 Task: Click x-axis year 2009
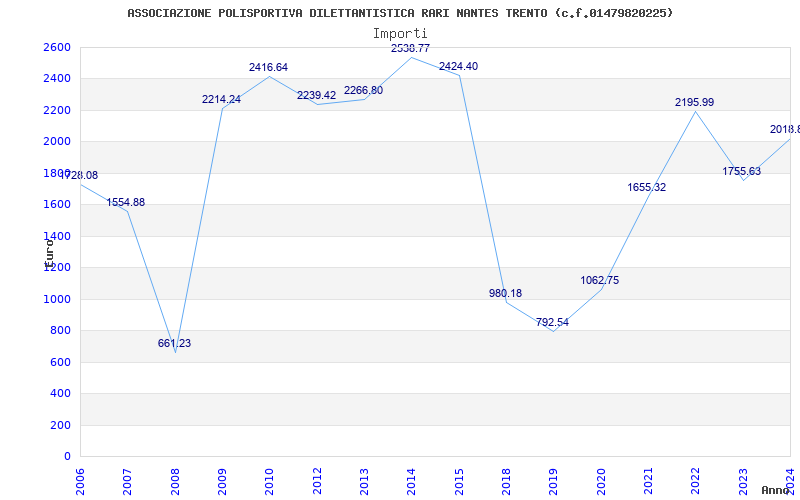tap(222, 482)
